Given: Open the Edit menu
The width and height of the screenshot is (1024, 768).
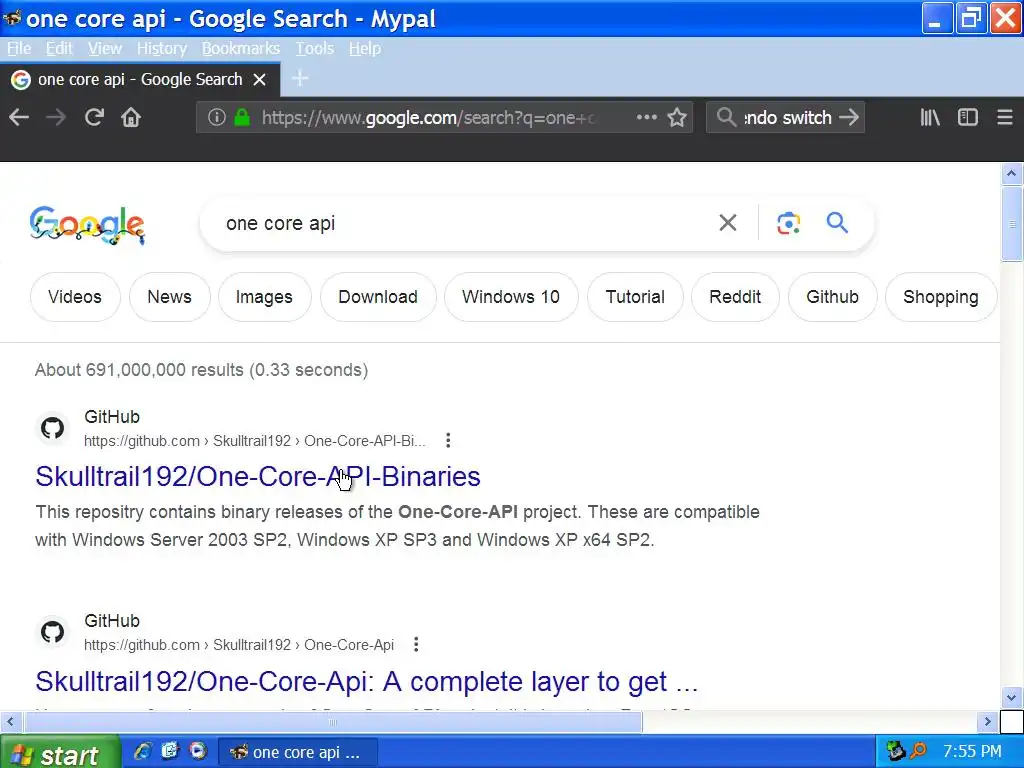Looking at the screenshot, I should (x=59, y=48).
